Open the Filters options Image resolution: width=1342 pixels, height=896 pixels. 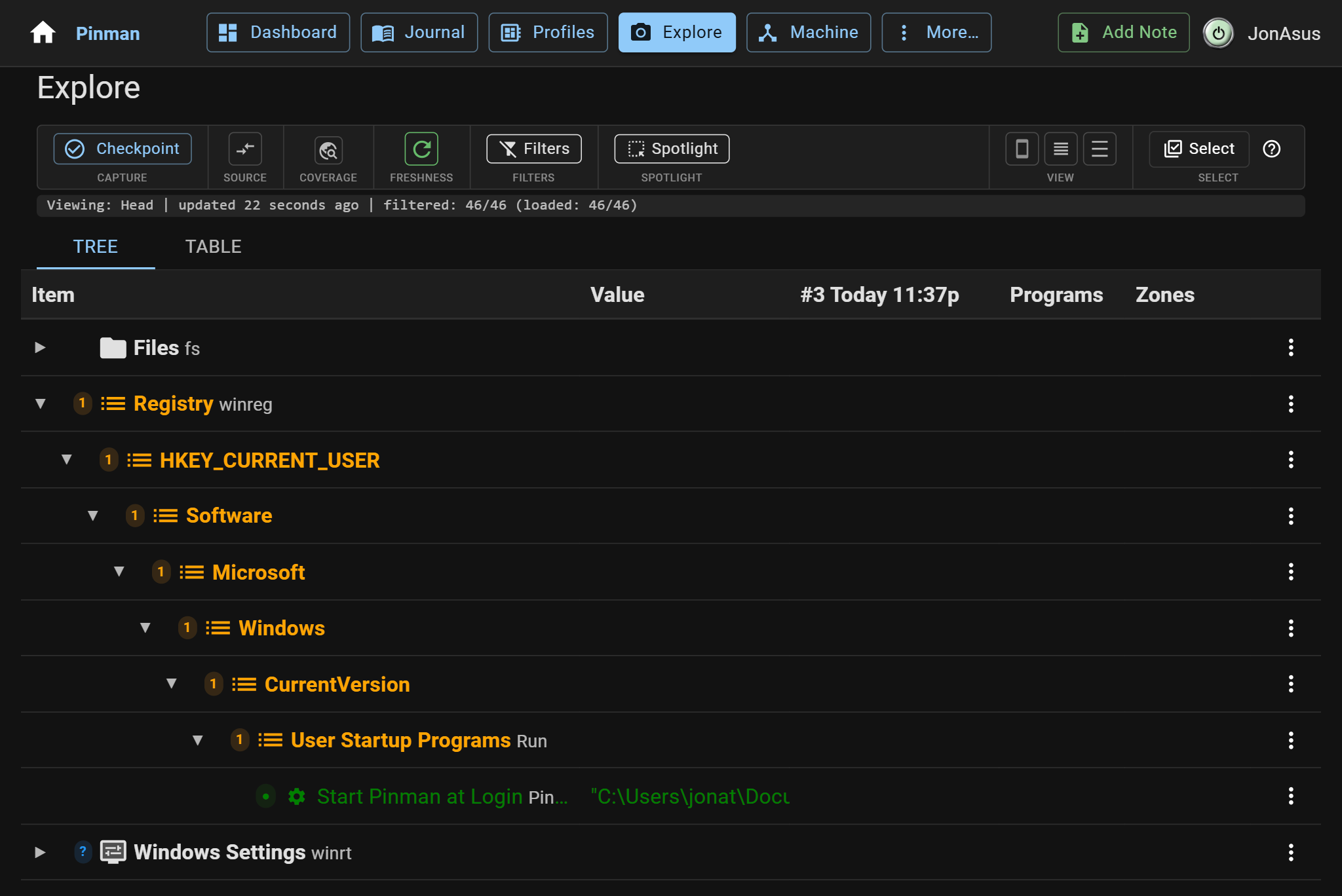click(534, 149)
